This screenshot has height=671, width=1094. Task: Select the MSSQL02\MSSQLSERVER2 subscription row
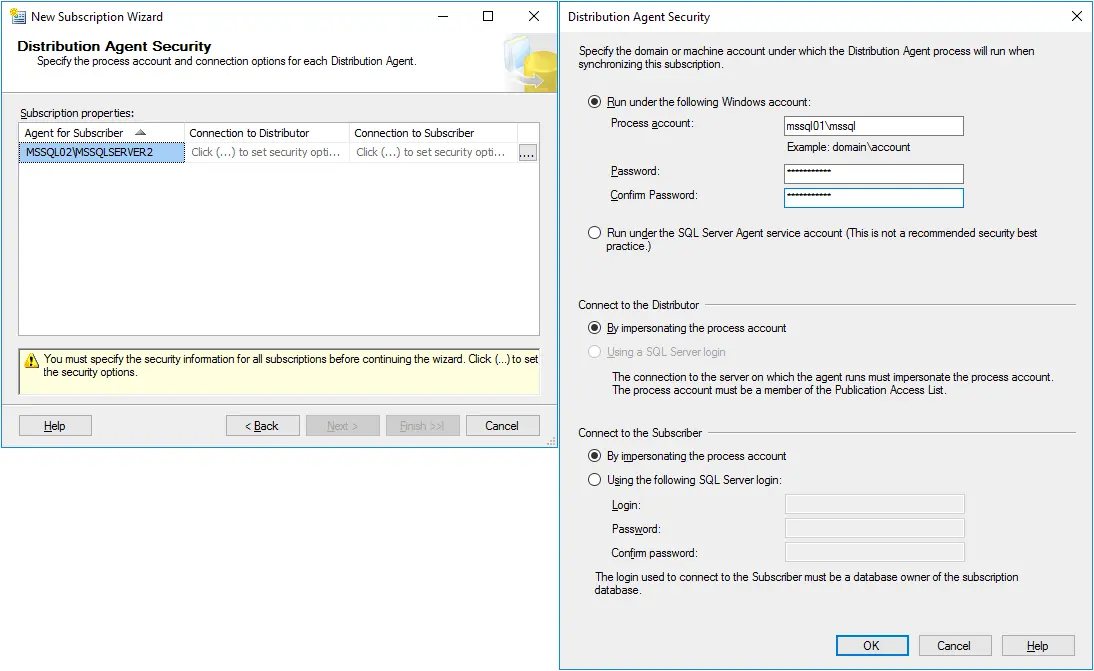coord(100,150)
